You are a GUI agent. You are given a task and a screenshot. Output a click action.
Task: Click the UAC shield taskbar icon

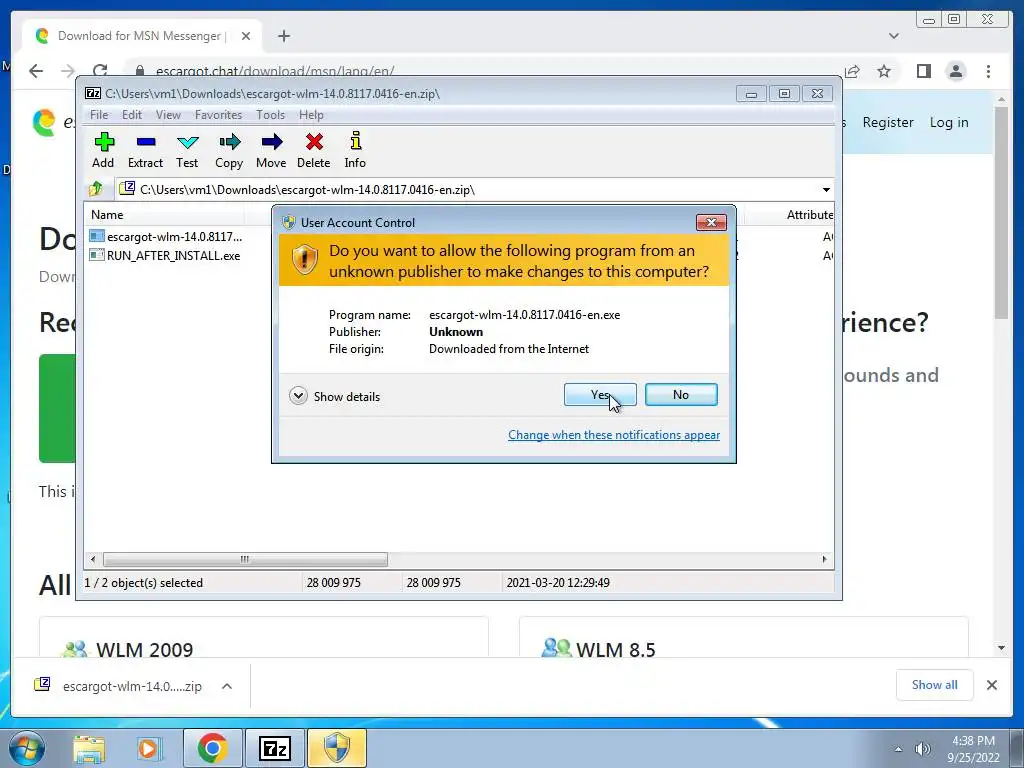pos(337,748)
